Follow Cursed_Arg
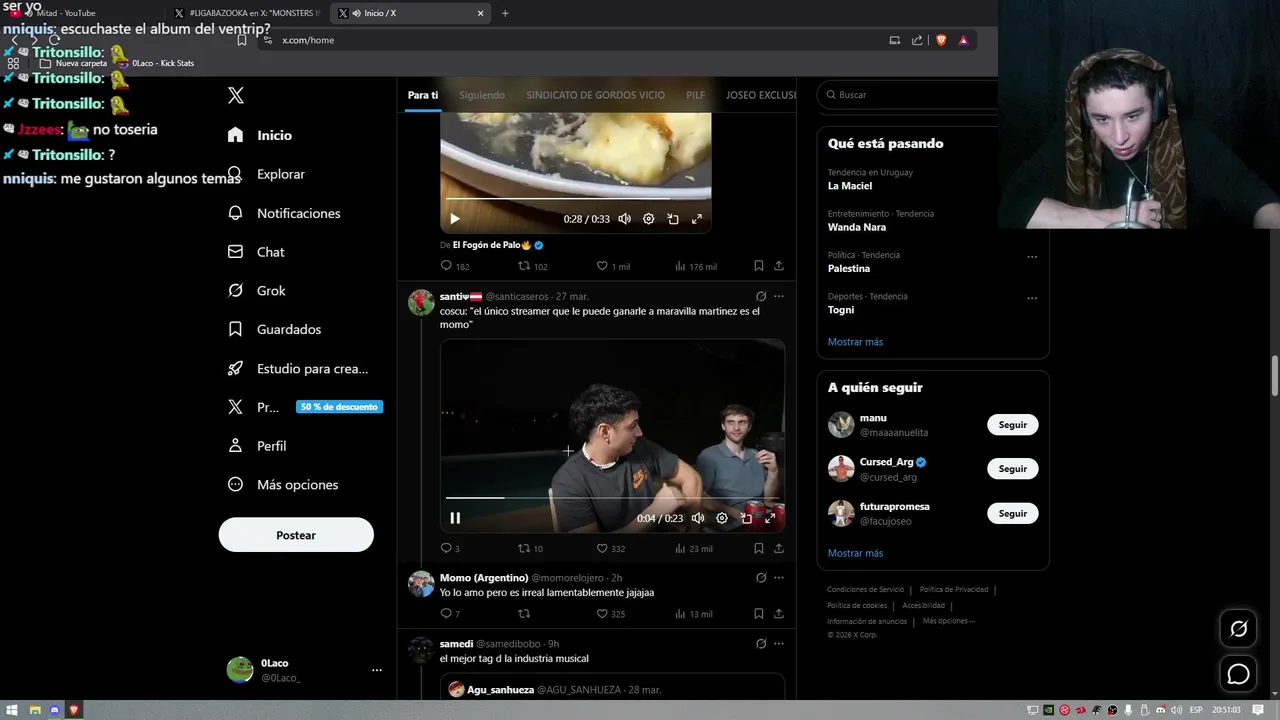 pos(1012,469)
